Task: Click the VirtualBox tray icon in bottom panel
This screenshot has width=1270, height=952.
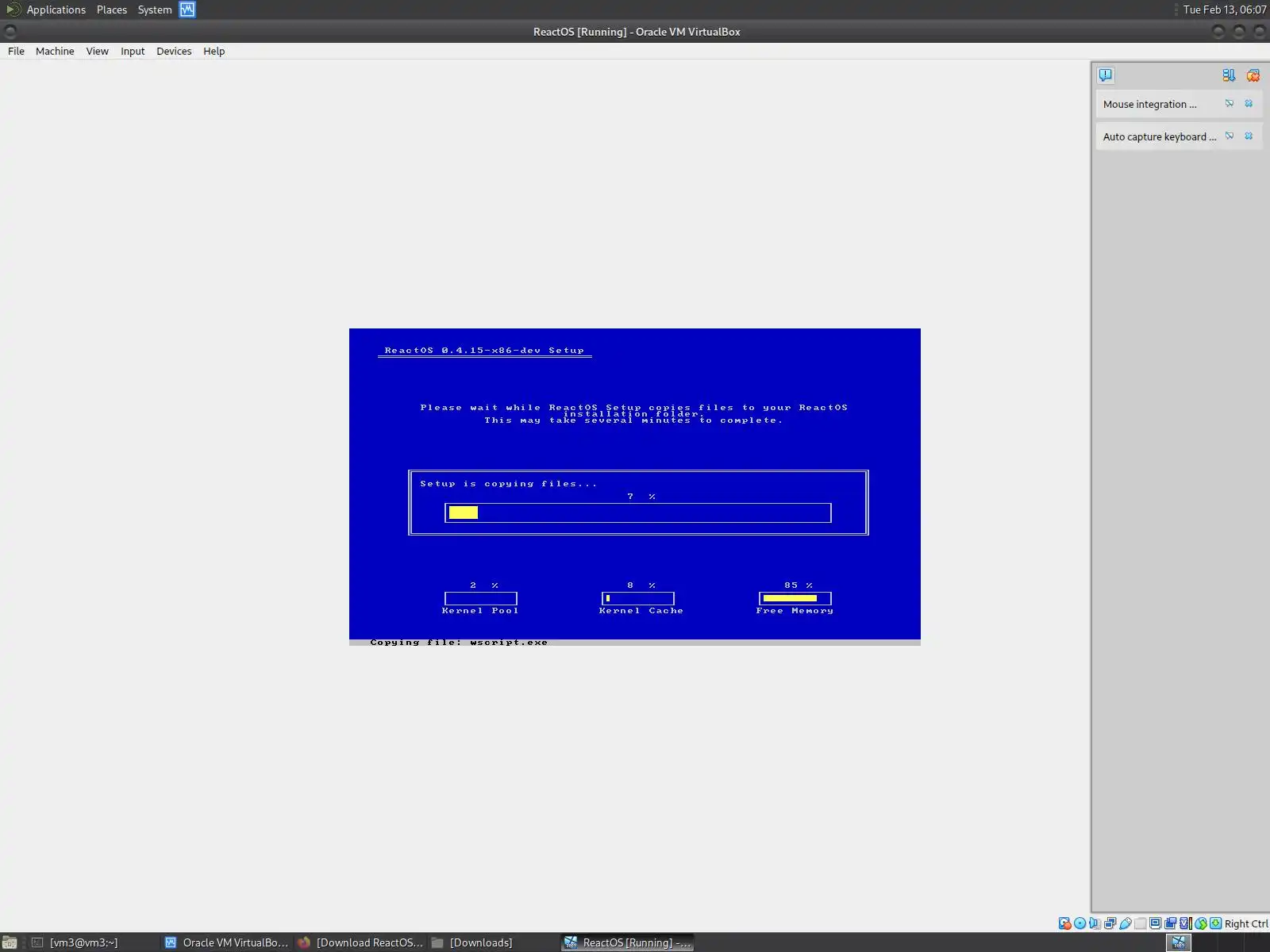Action: (x=1179, y=942)
